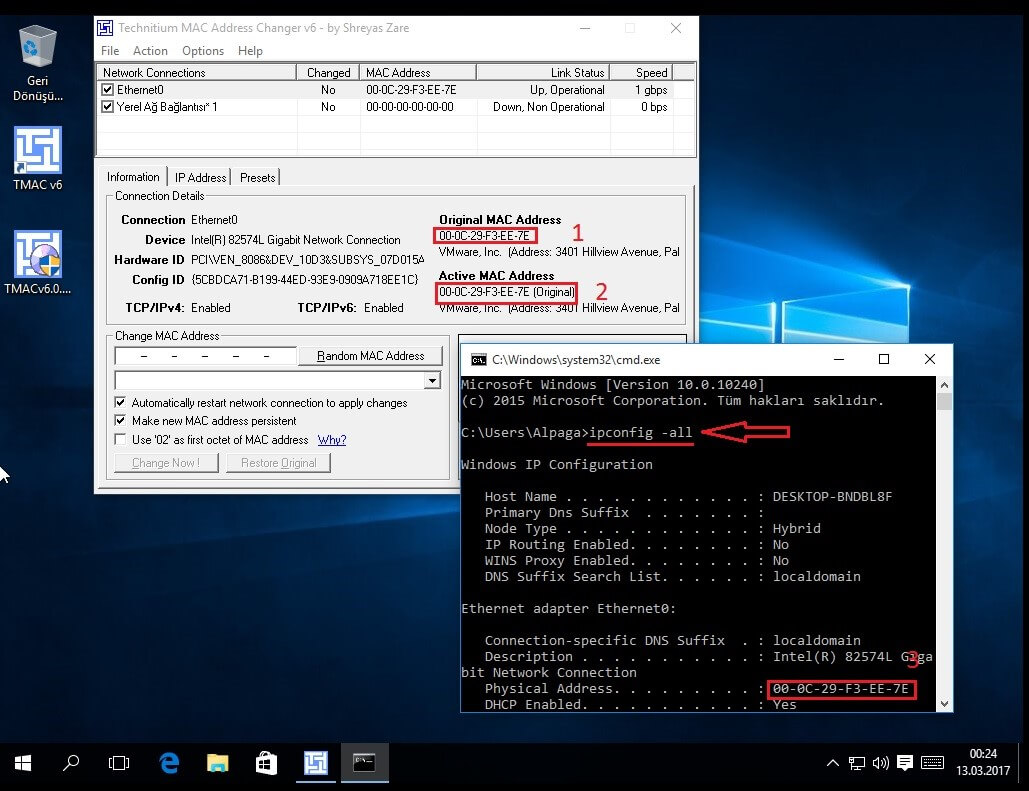
Task: Uncheck the Ethernet0 connection checkbox
Action: pyautogui.click(x=108, y=90)
